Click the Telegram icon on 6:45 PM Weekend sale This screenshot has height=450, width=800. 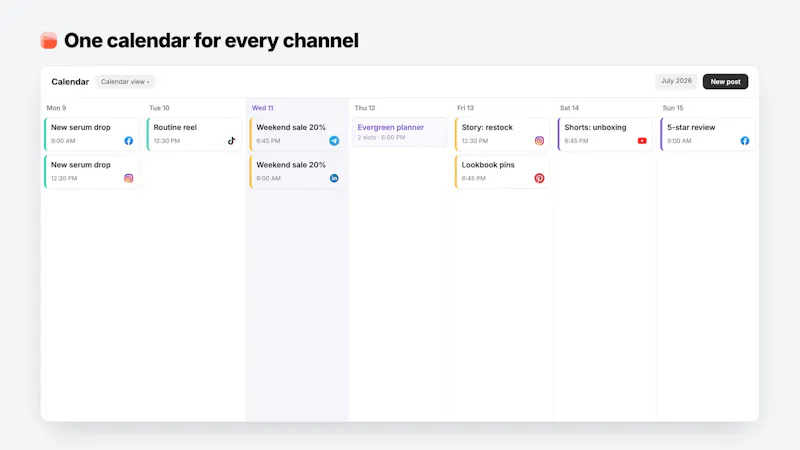click(334, 141)
